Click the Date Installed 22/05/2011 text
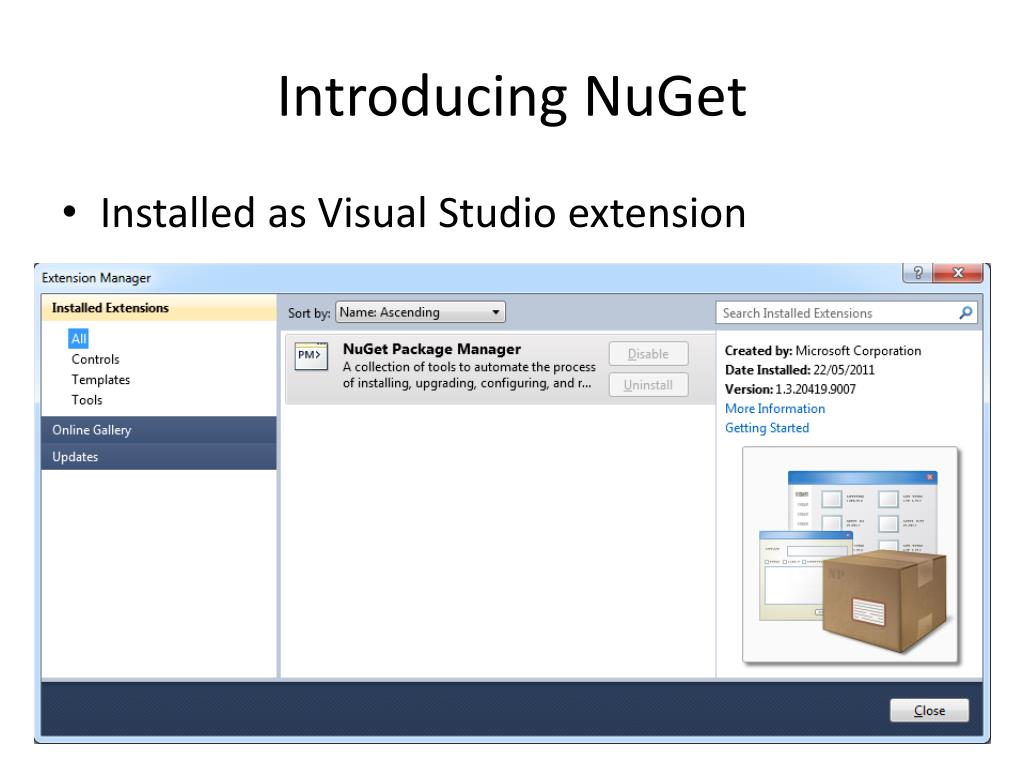The width and height of the screenshot is (1024, 768). [799, 370]
